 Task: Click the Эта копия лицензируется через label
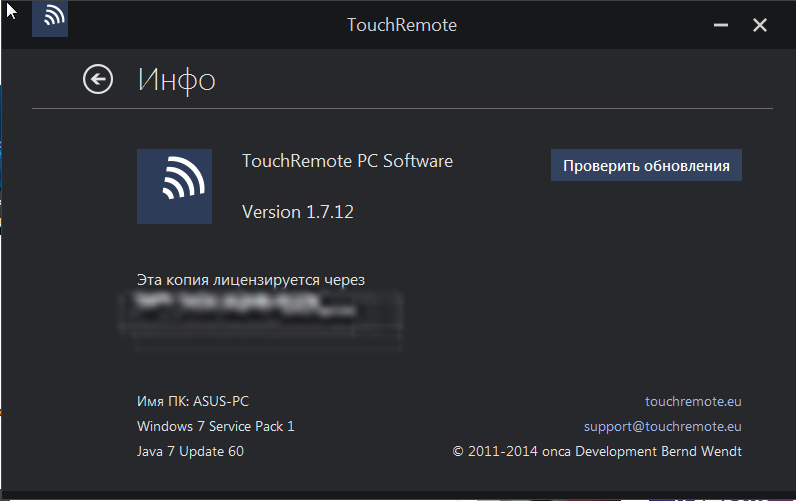(251, 280)
